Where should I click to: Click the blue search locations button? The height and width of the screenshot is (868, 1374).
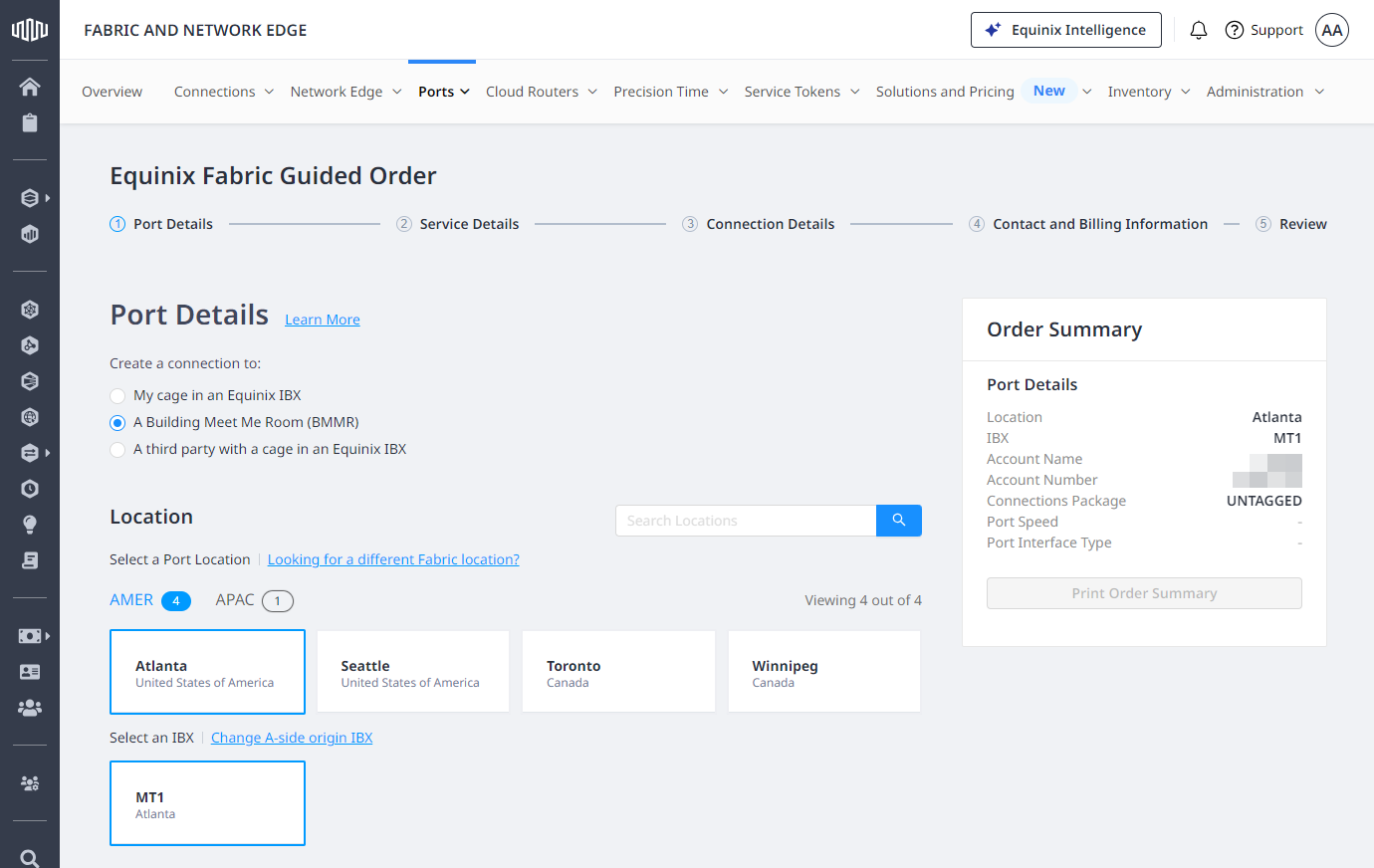tap(899, 521)
